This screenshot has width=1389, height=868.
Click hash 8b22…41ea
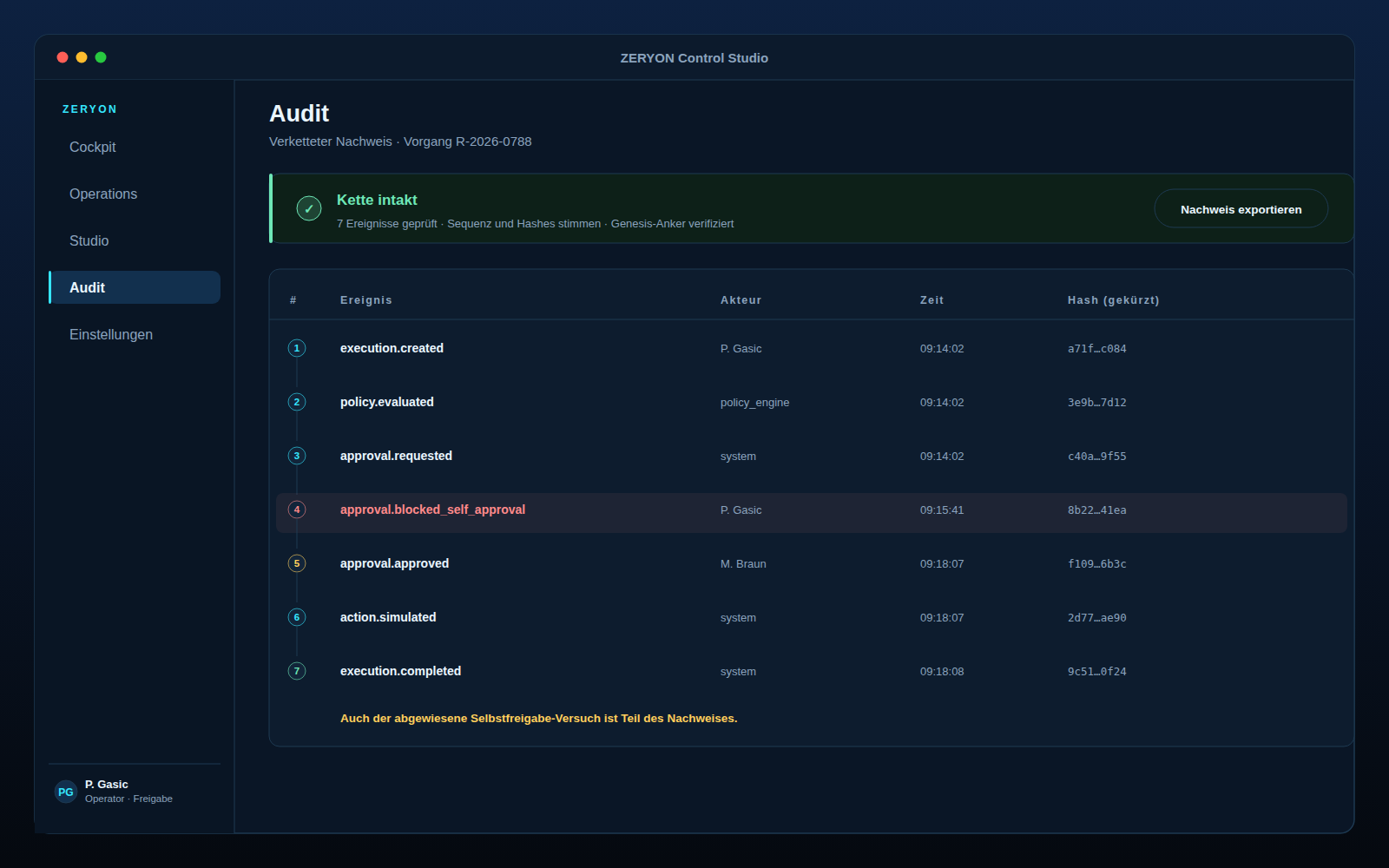(x=1096, y=510)
